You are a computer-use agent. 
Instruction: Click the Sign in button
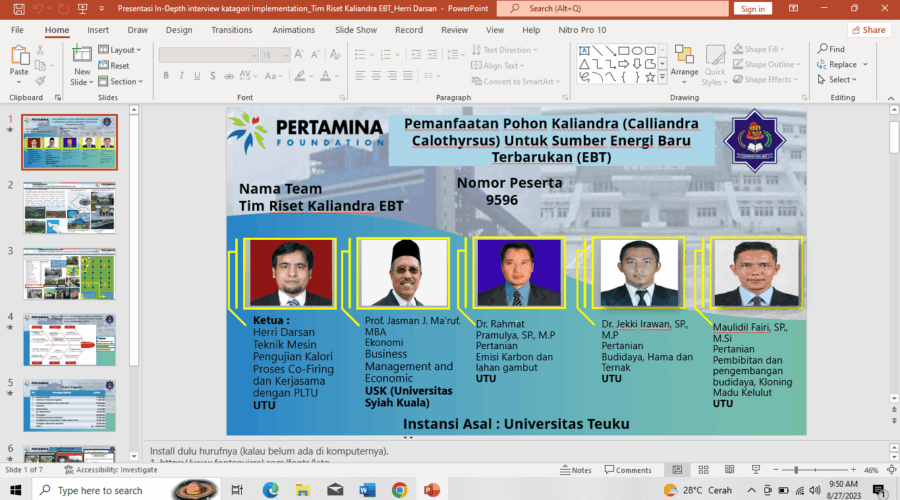pos(752,9)
